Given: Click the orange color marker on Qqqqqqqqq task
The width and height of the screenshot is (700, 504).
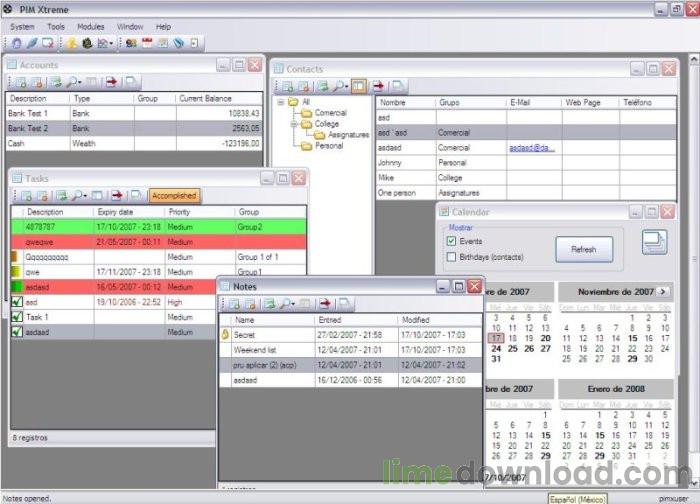Looking at the screenshot, I should [x=14, y=257].
